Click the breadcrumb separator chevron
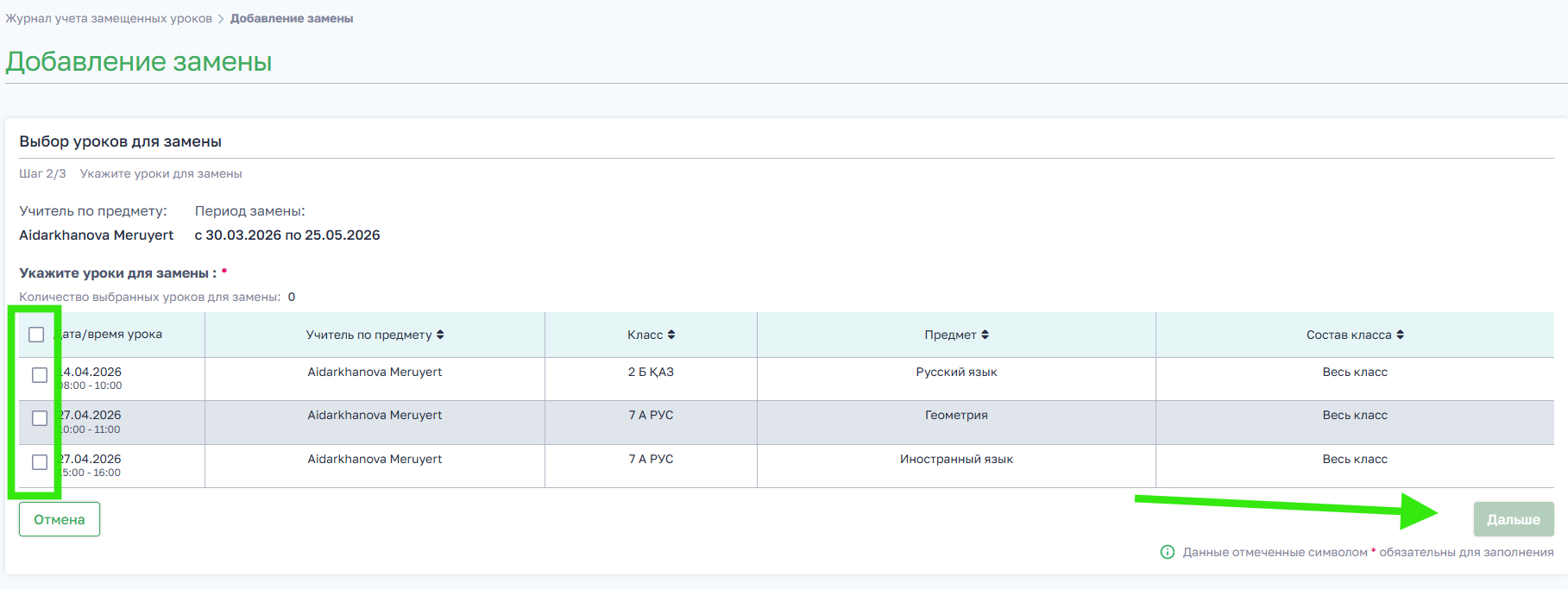The image size is (1568, 589). click(x=221, y=19)
